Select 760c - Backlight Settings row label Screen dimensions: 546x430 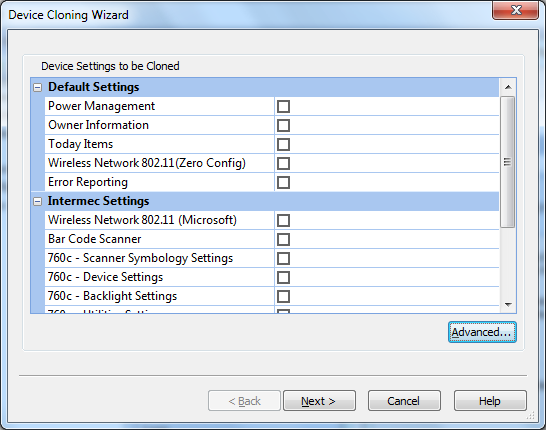point(112,296)
